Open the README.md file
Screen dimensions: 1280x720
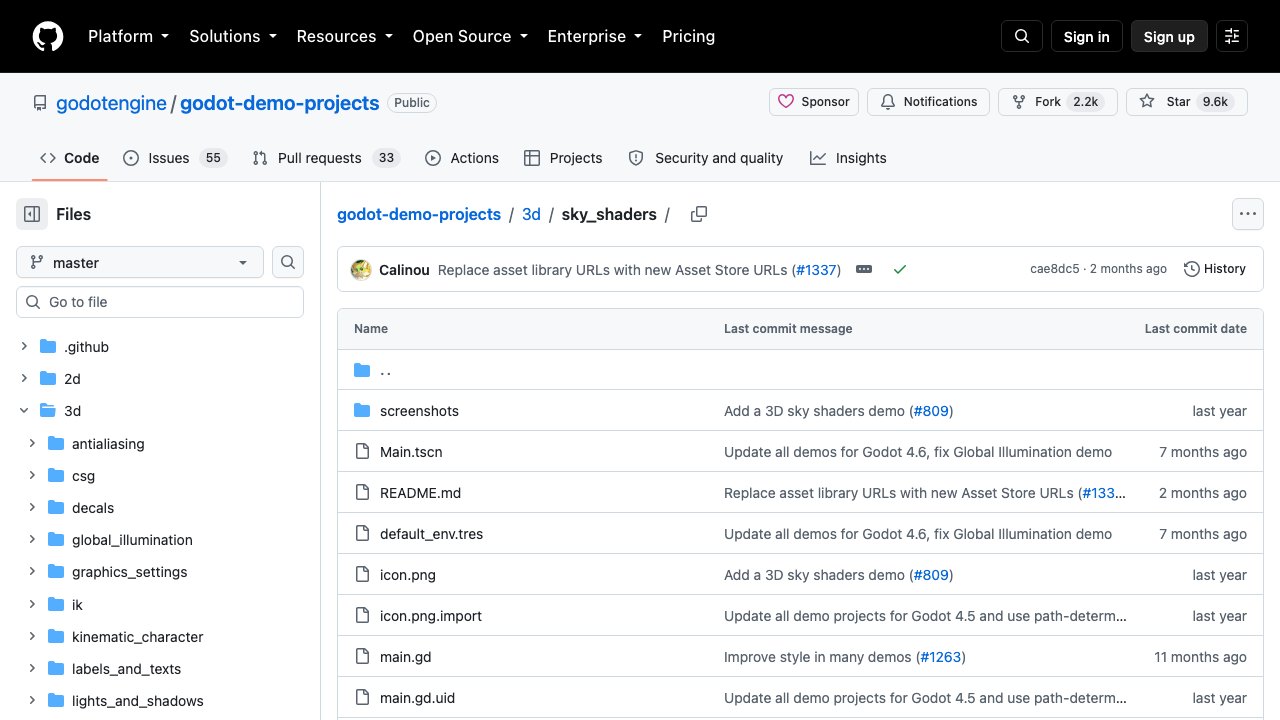[420, 493]
